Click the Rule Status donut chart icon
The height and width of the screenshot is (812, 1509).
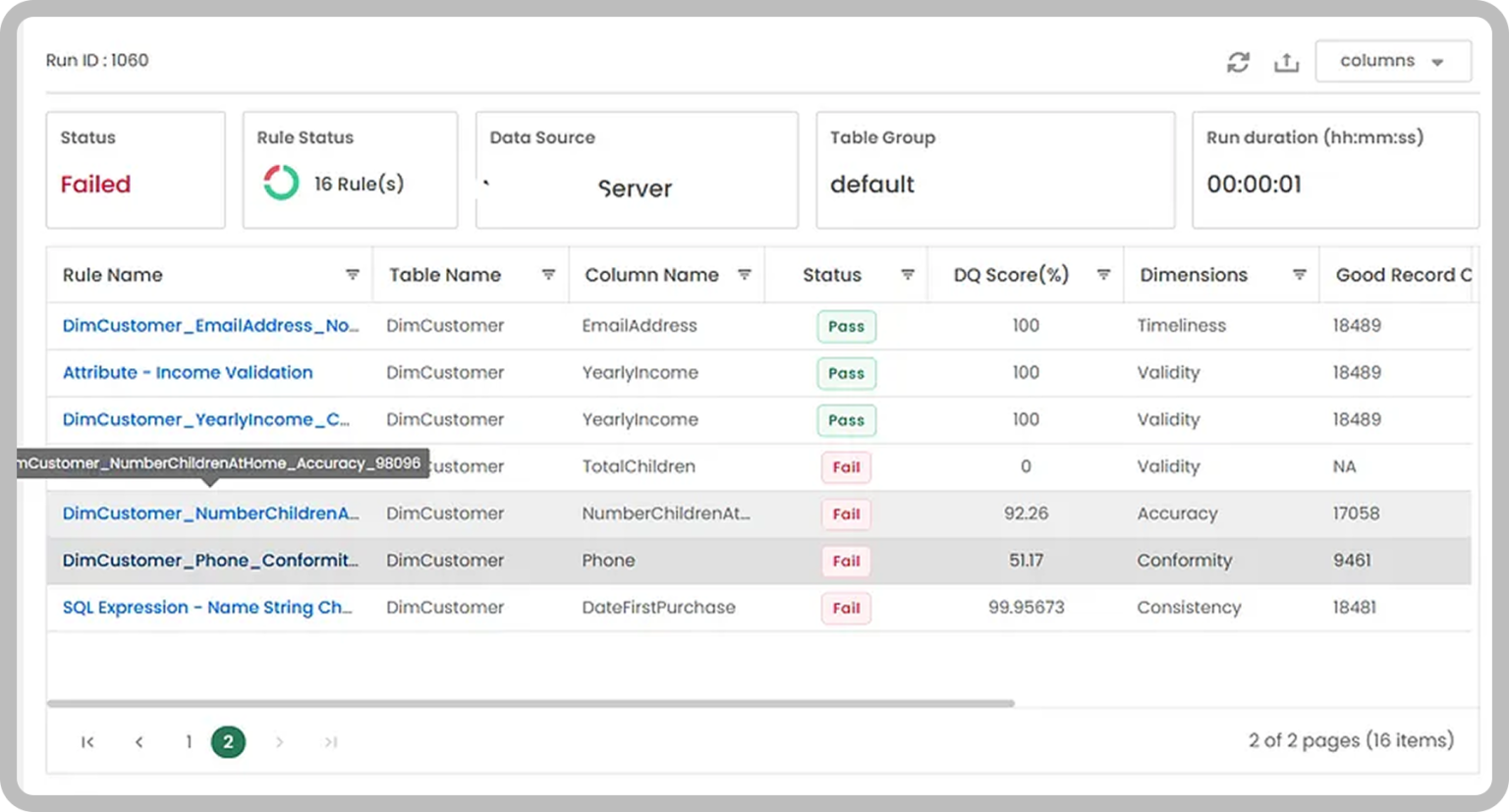tap(281, 183)
